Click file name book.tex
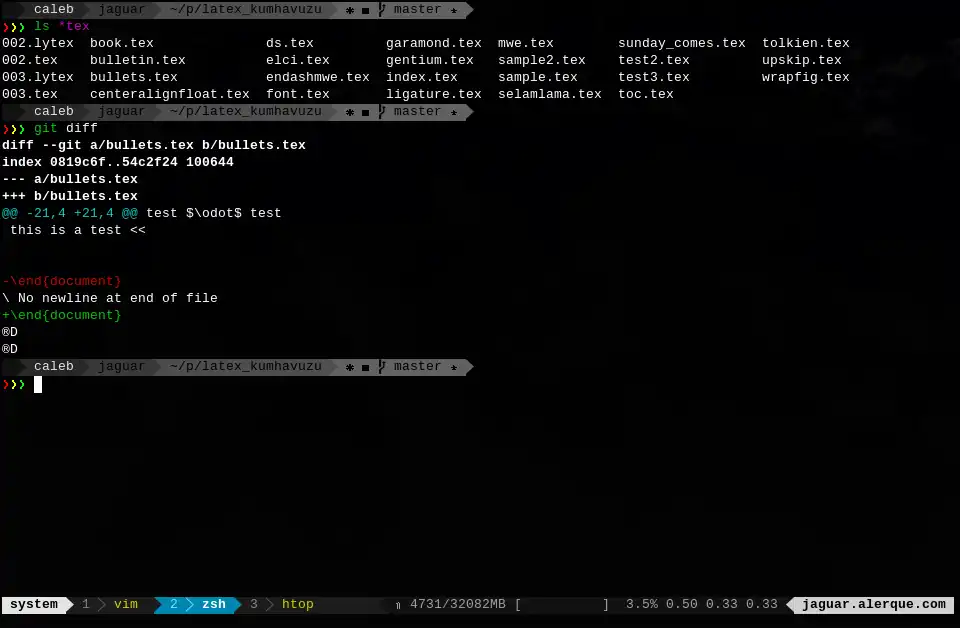Viewport: 960px width, 628px height. click(122, 43)
